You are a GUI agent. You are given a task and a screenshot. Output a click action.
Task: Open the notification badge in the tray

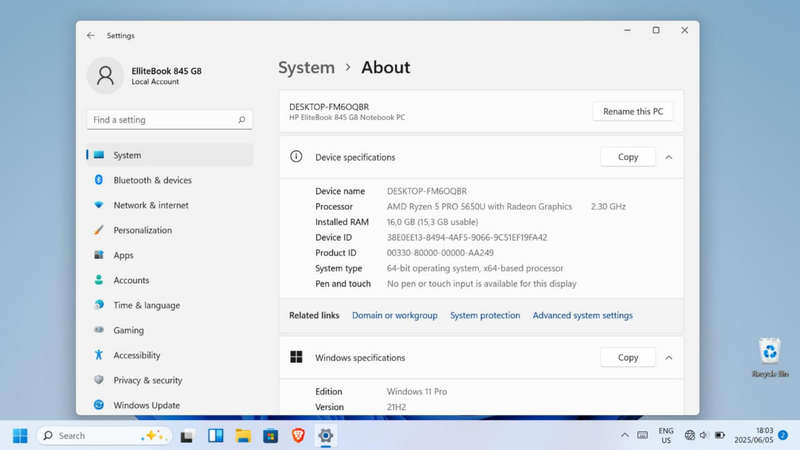click(x=783, y=435)
